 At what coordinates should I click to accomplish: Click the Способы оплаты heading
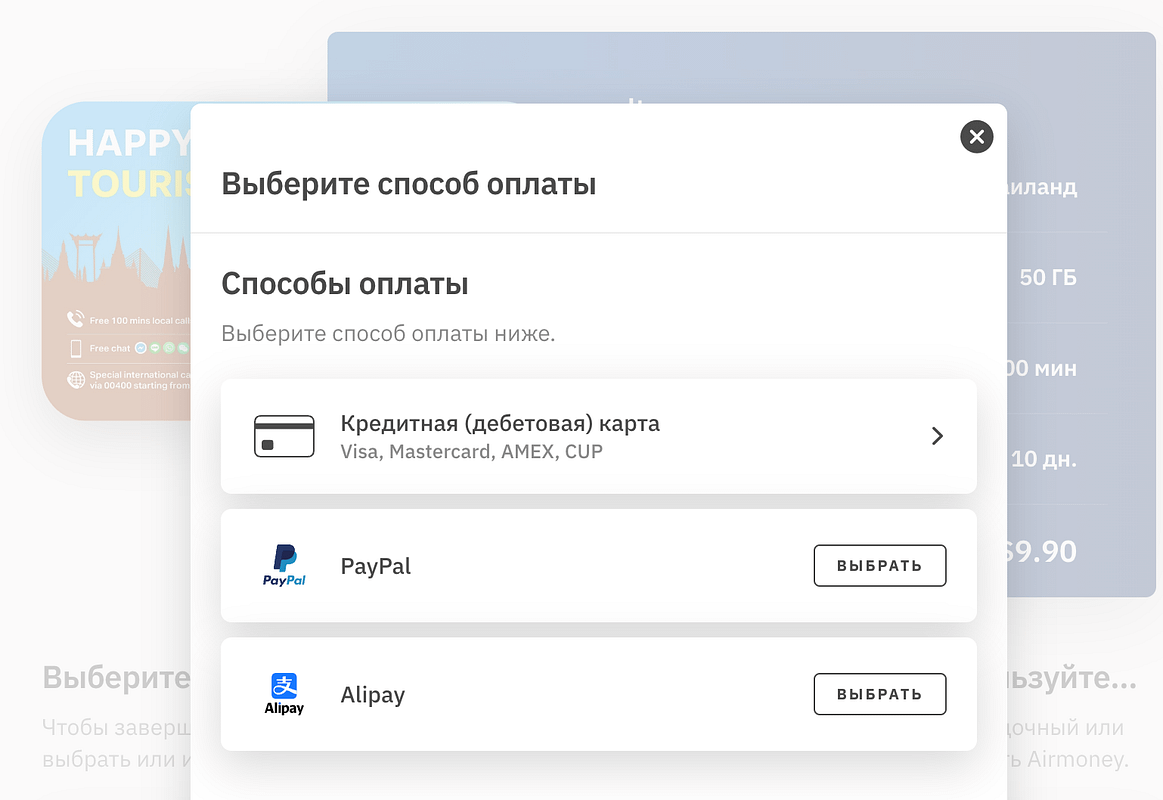[344, 283]
